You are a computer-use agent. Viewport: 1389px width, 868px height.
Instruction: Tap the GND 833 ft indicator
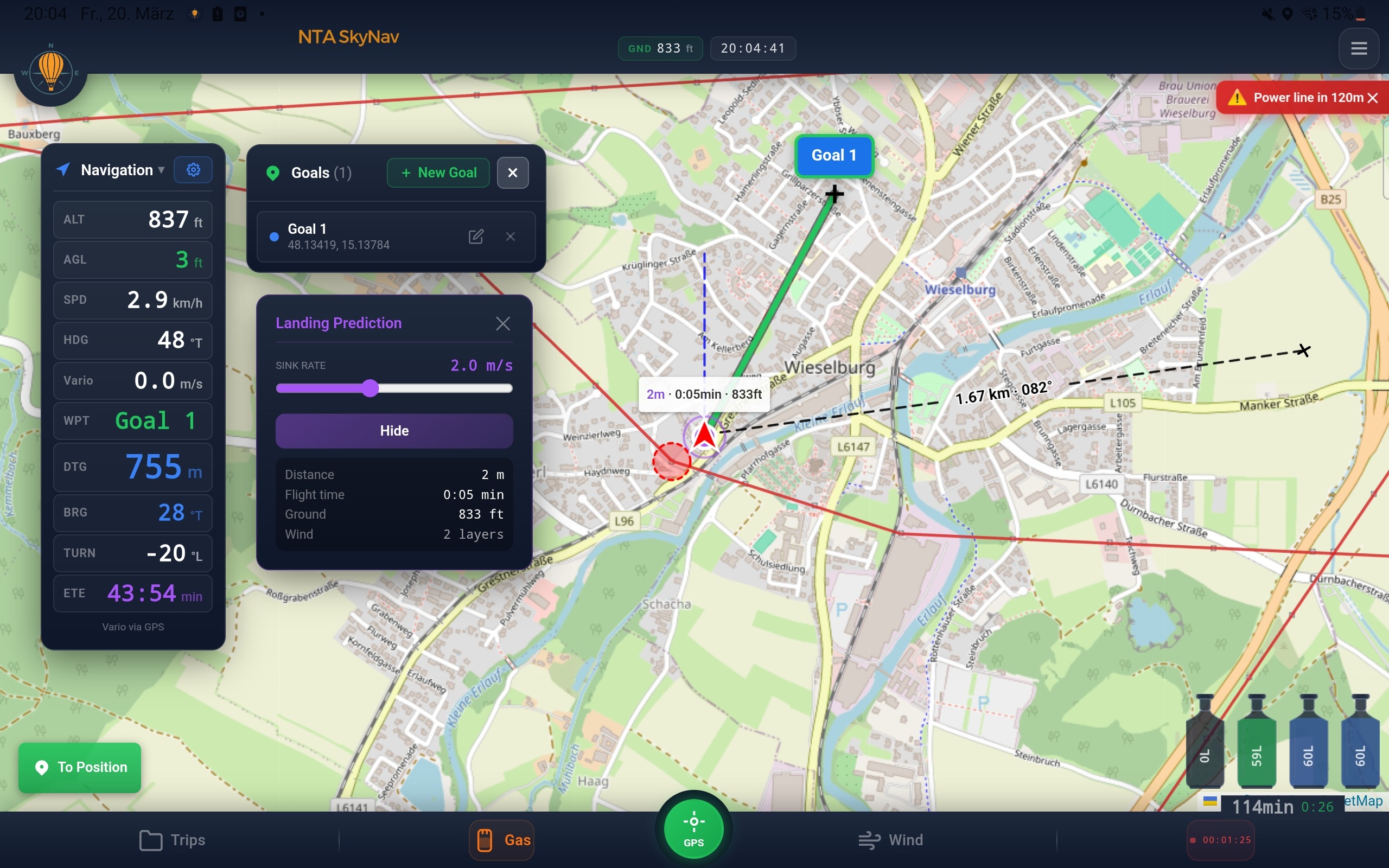[660, 49]
